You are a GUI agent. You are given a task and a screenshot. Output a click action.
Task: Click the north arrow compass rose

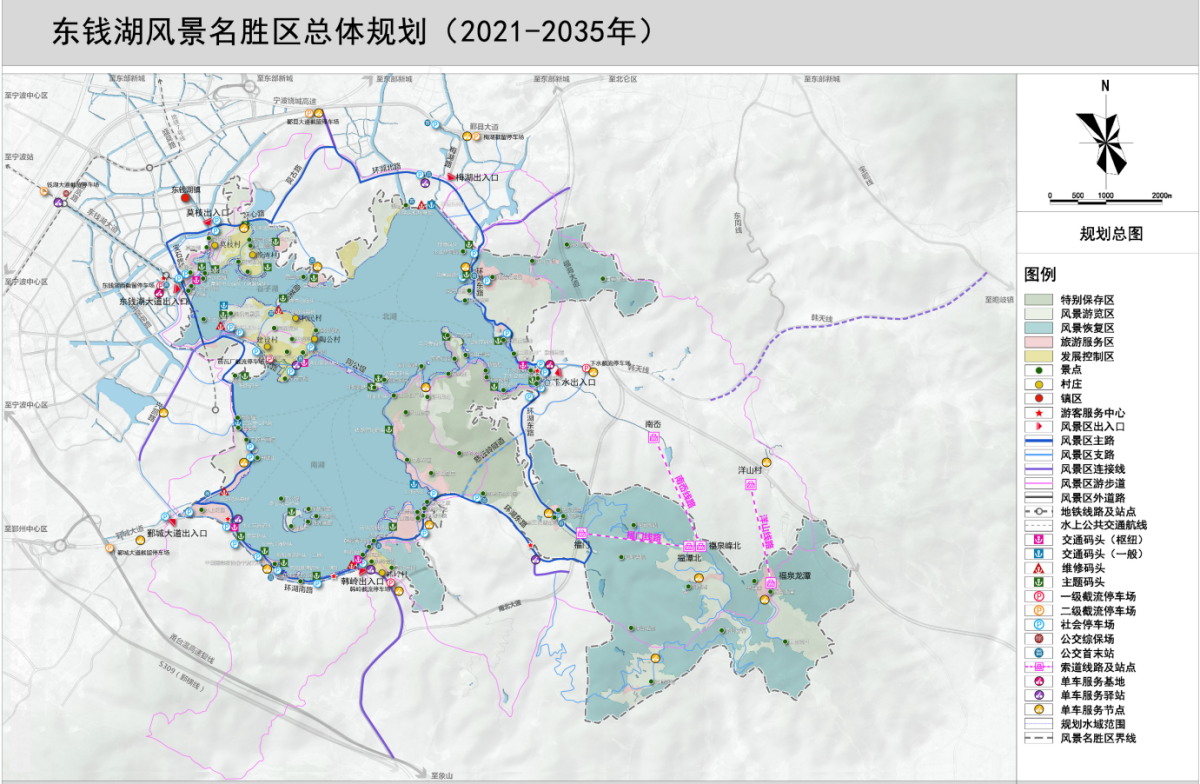click(1105, 140)
